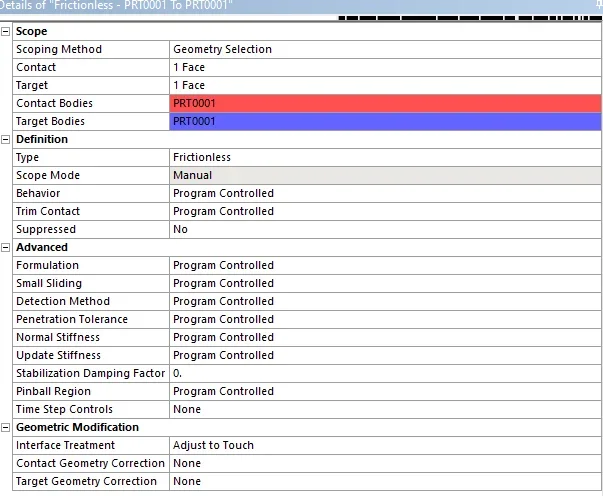Collapse the Advanced section
This screenshot has height=496, width=603.
click(x=7, y=248)
